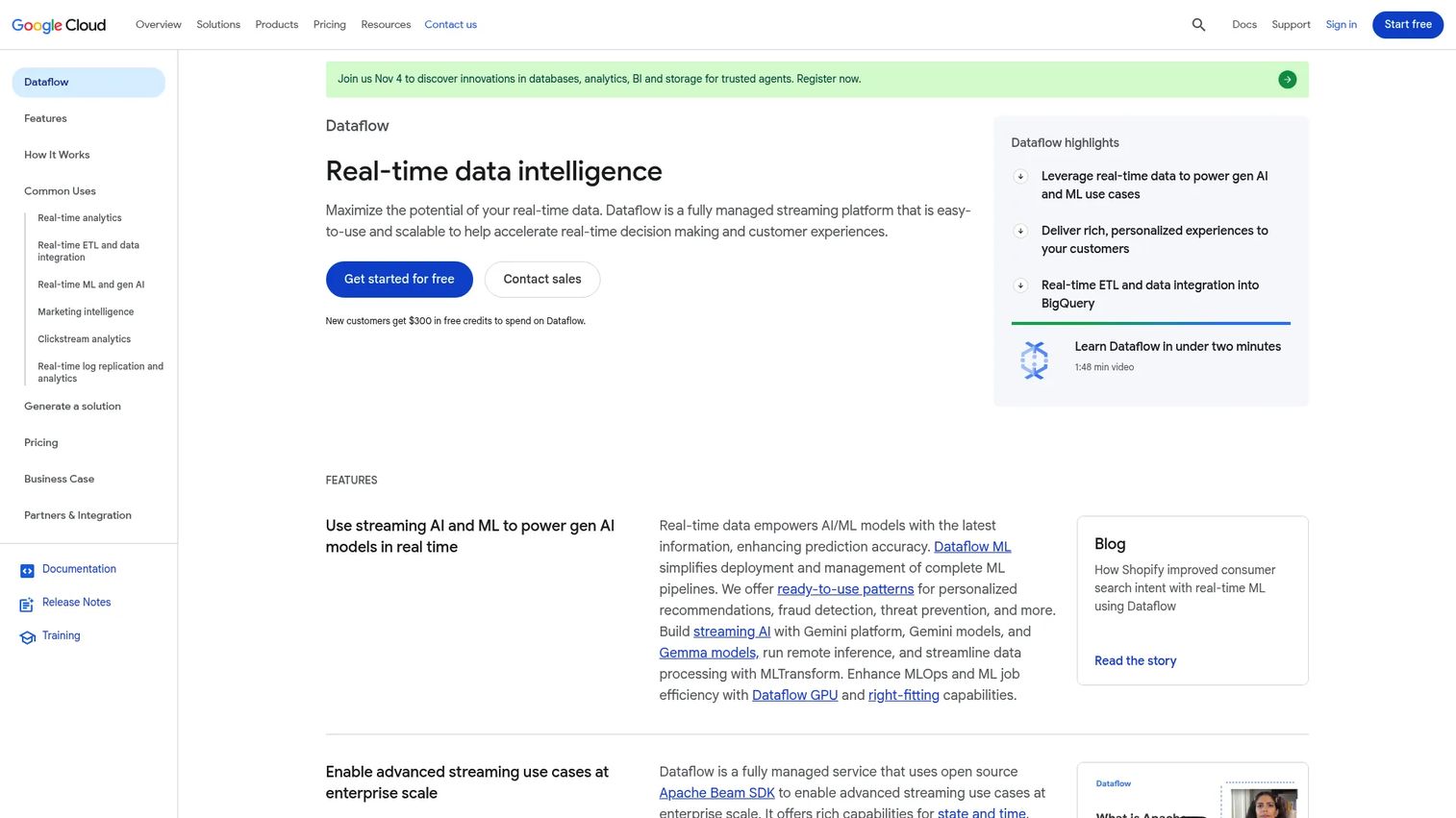Open the Docs link
The image size is (1456, 818).
tap(1244, 25)
